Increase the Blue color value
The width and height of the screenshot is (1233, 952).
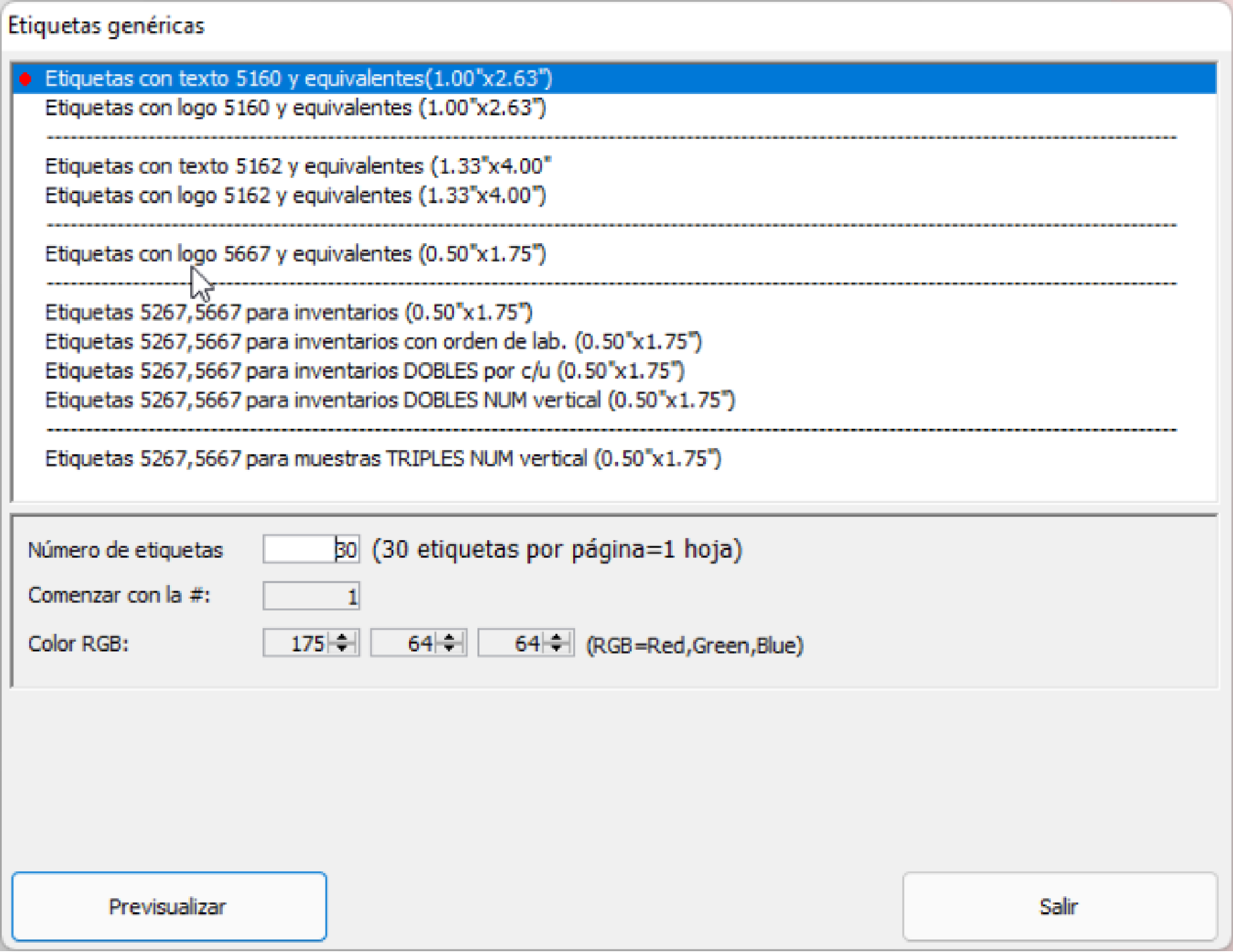point(557,637)
